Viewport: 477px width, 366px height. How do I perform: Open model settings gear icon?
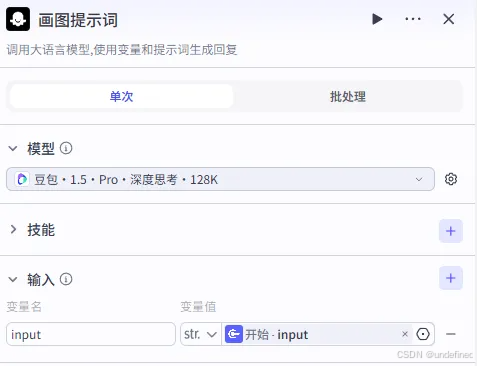(451, 179)
